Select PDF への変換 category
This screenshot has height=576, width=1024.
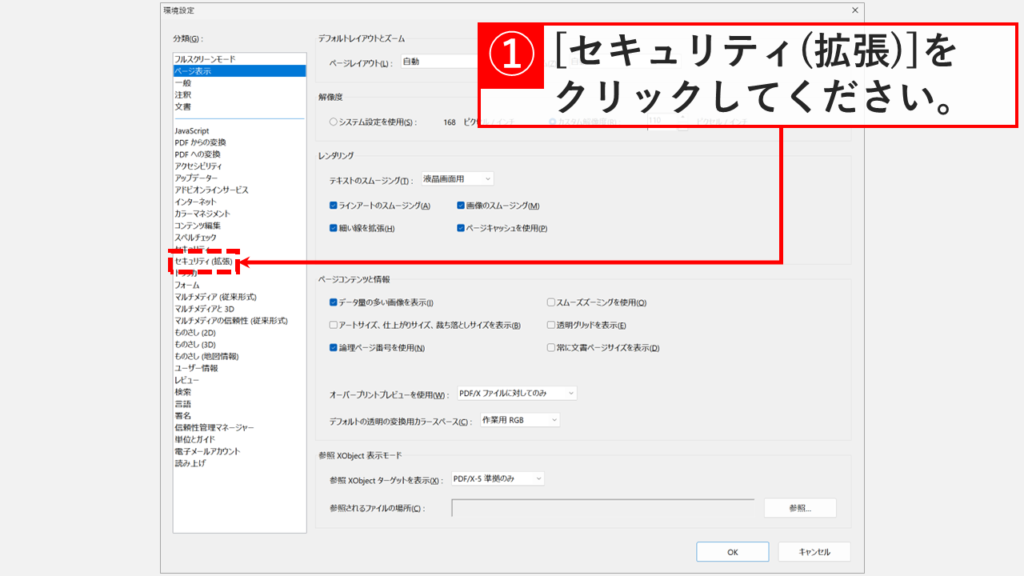tap(197, 154)
